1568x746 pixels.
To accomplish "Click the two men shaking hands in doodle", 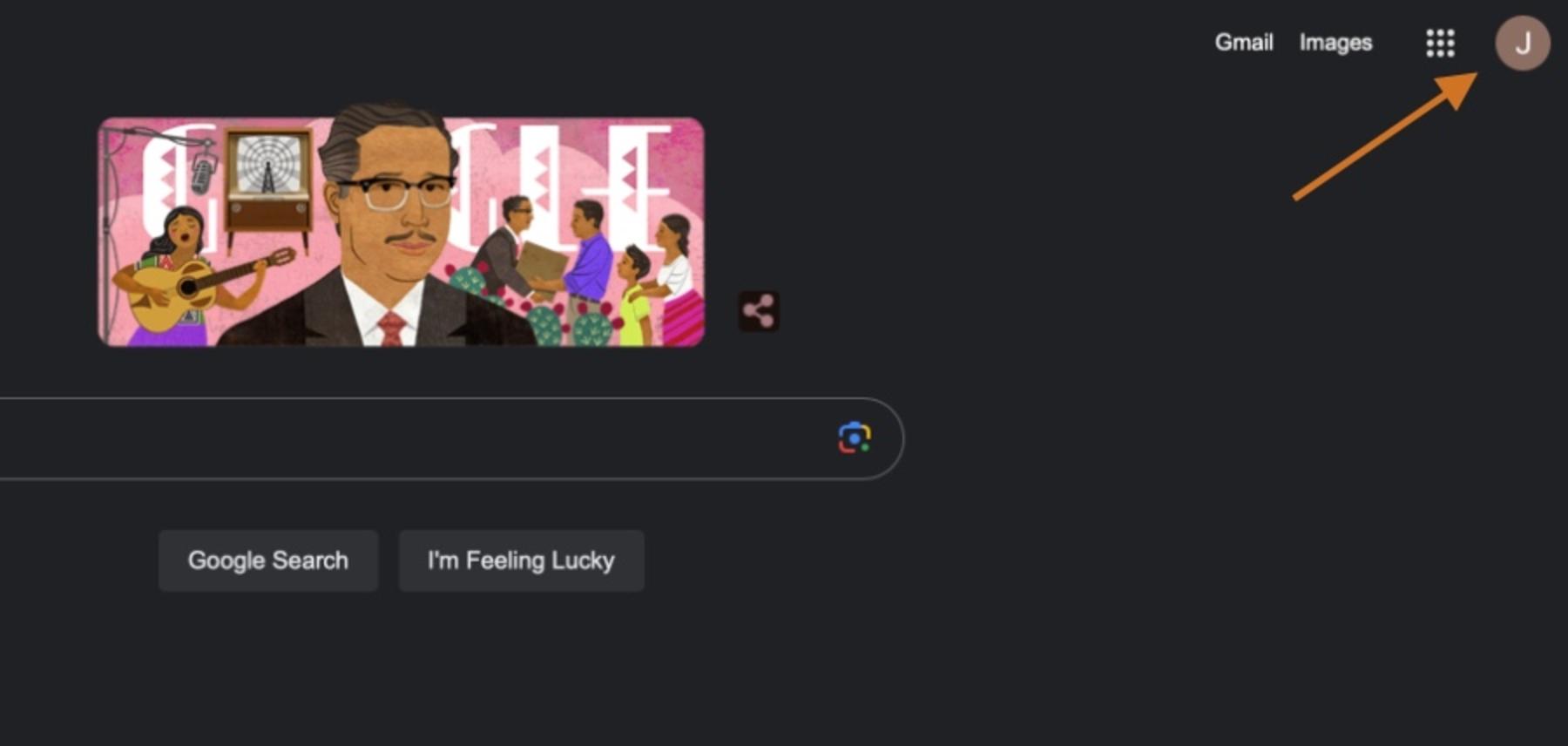I will tap(544, 260).
